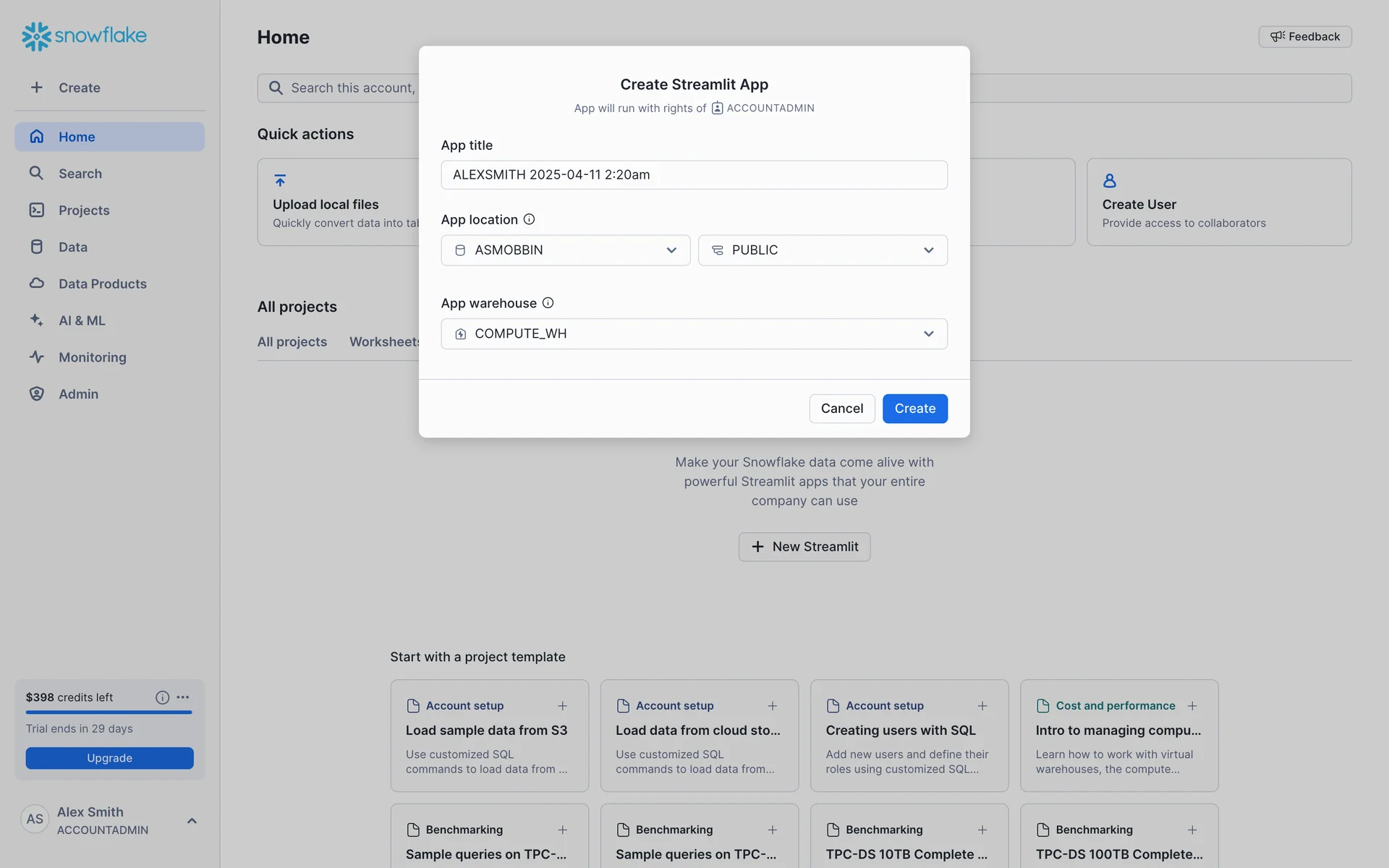Cancel the Create Streamlit App dialog

click(x=841, y=409)
